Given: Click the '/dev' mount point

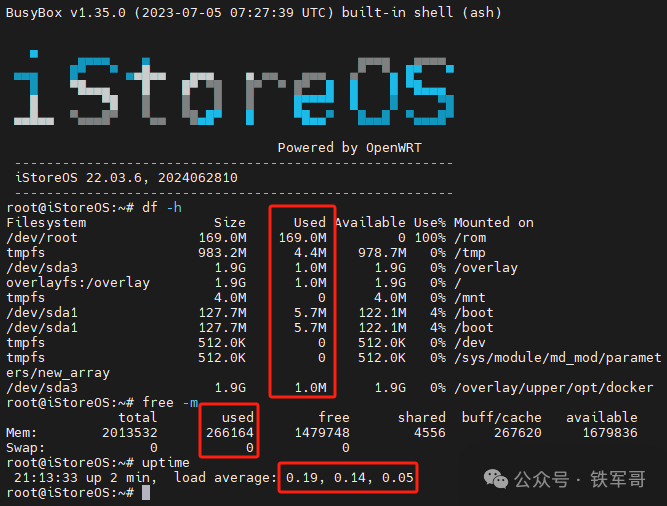Looking at the screenshot, I should click(470, 342).
